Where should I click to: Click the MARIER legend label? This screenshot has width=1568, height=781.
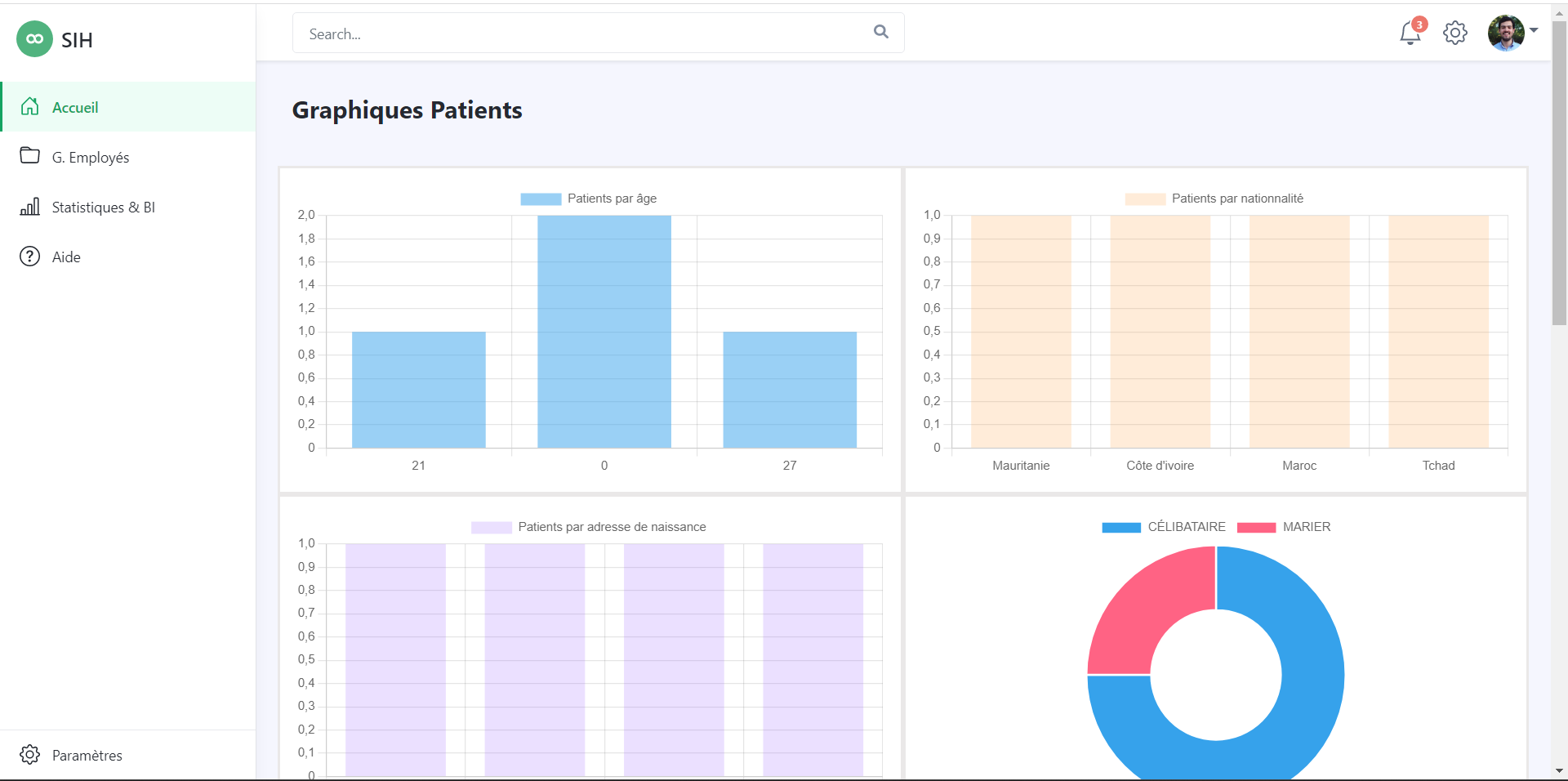tap(1306, 527)
